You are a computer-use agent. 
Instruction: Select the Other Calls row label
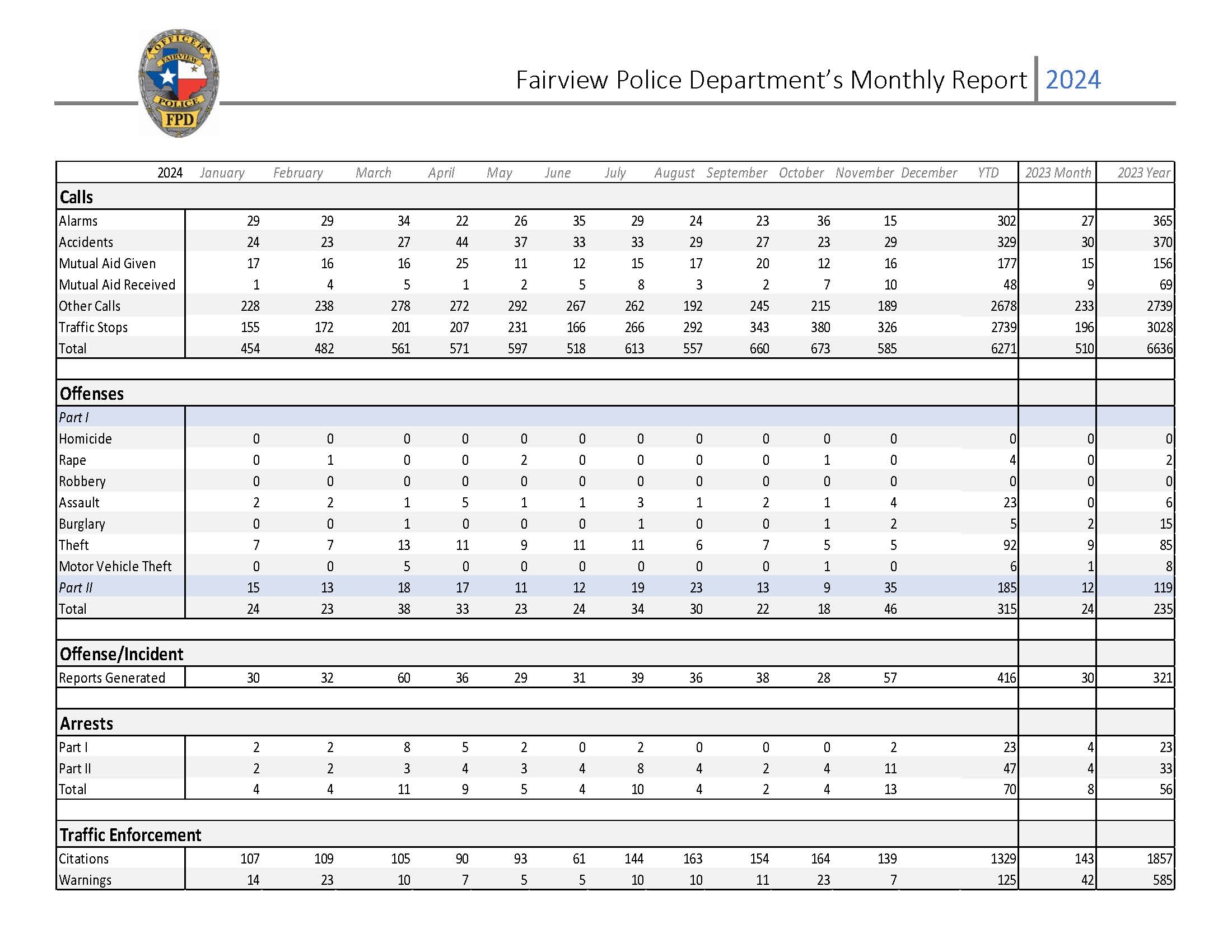click(90, 306)
